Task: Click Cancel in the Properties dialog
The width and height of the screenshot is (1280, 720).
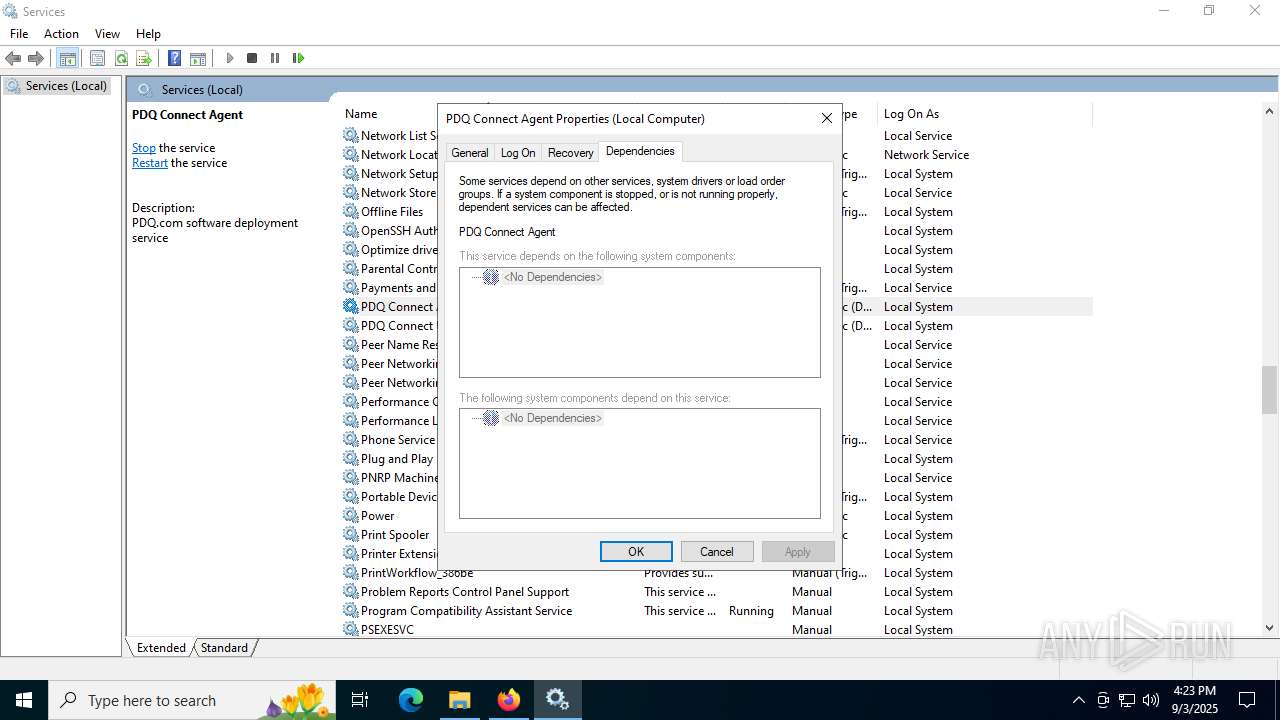Action: 717,552
